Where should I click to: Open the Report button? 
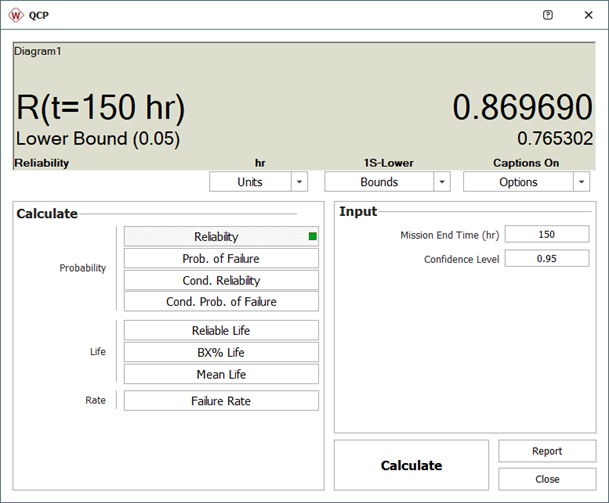547,451
